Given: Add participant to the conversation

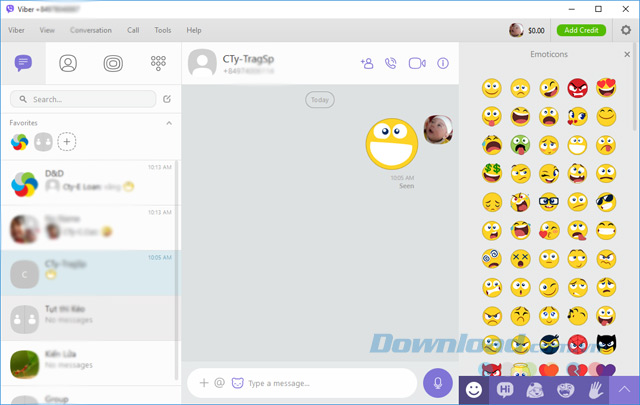Looking at the screenshot, I should tap(367, 63).
